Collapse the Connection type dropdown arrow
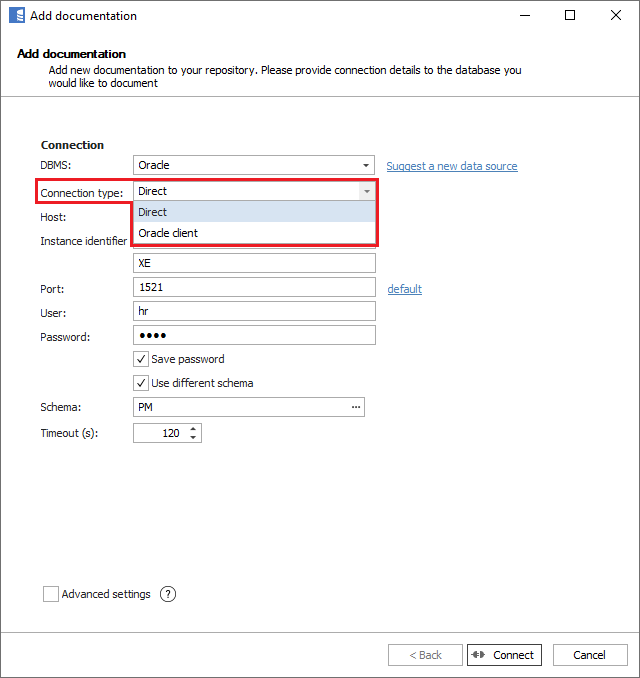 point(366,191)
